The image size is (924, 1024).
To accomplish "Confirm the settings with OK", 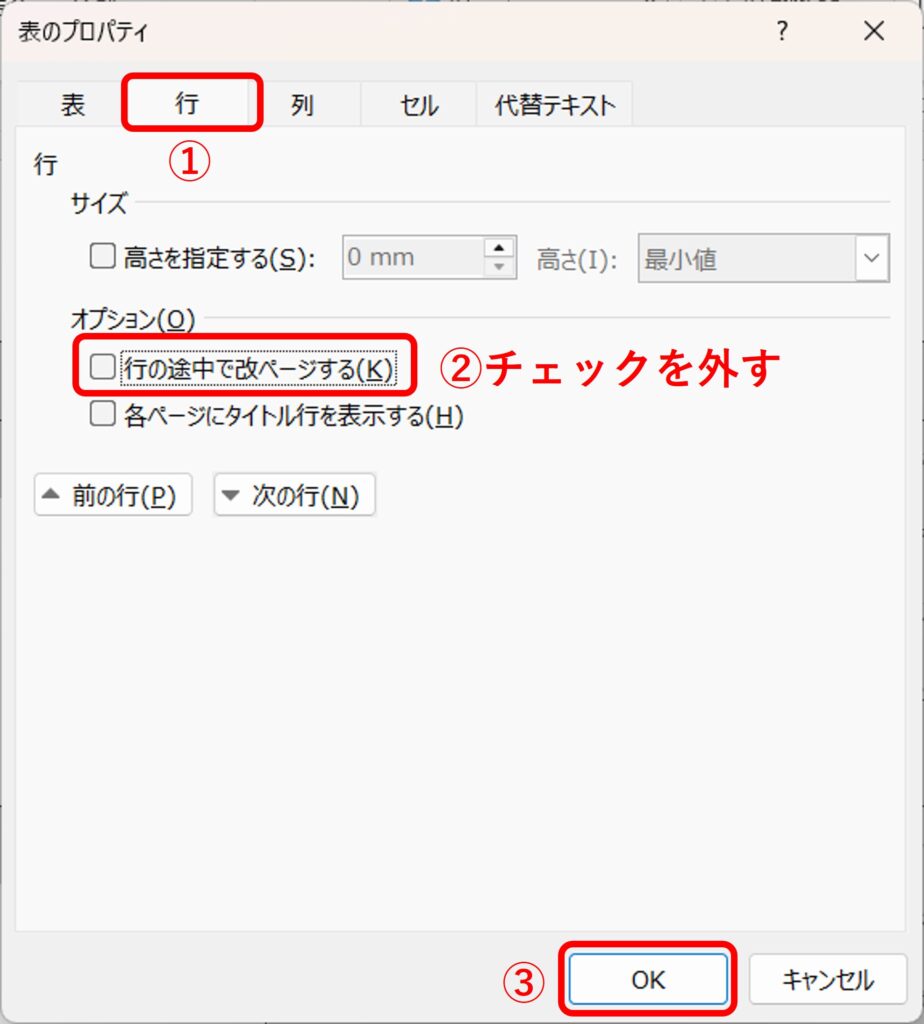I will [648, 979].
